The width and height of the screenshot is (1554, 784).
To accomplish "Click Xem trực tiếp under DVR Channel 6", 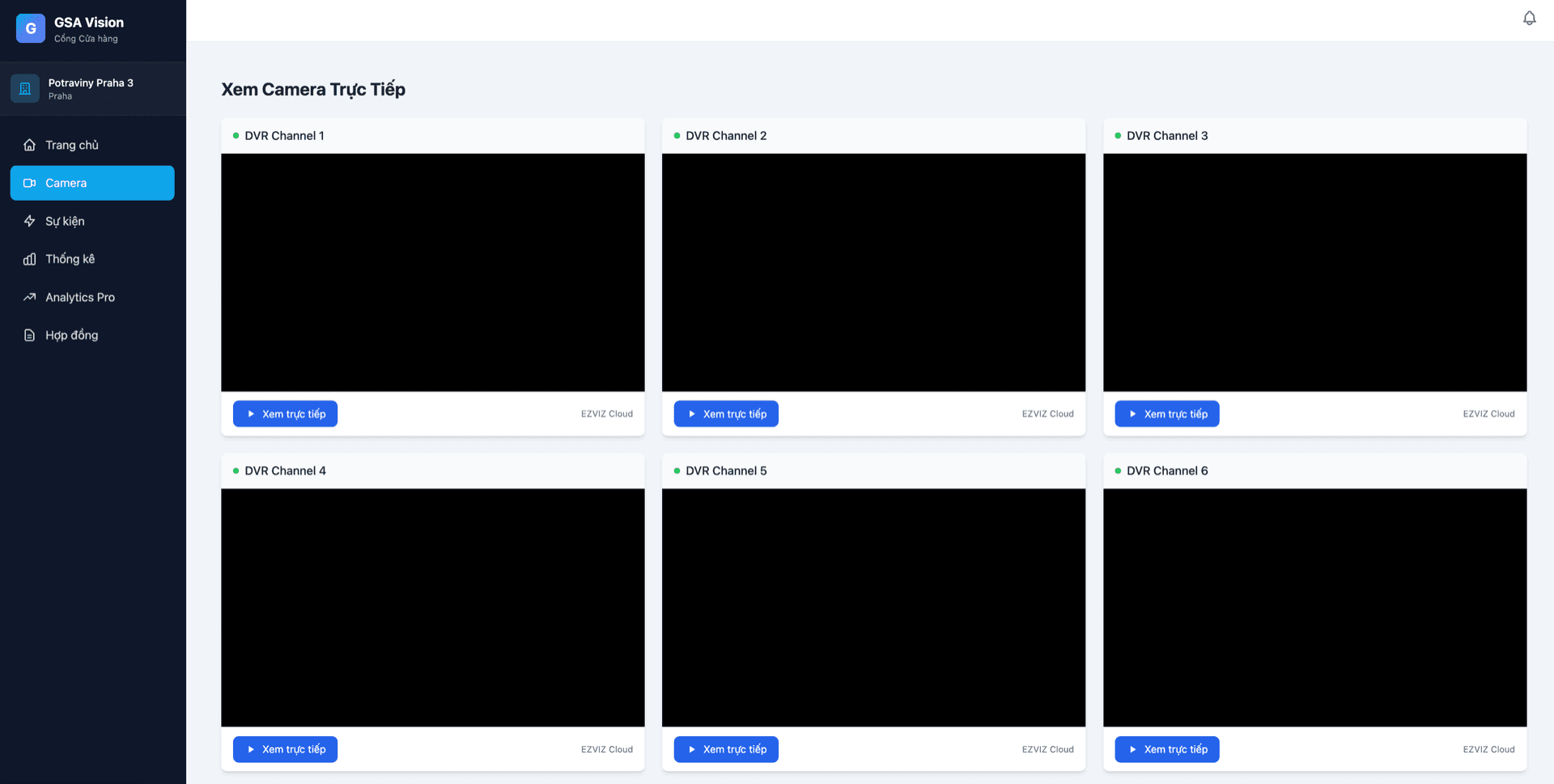I will coord(1166,749).
